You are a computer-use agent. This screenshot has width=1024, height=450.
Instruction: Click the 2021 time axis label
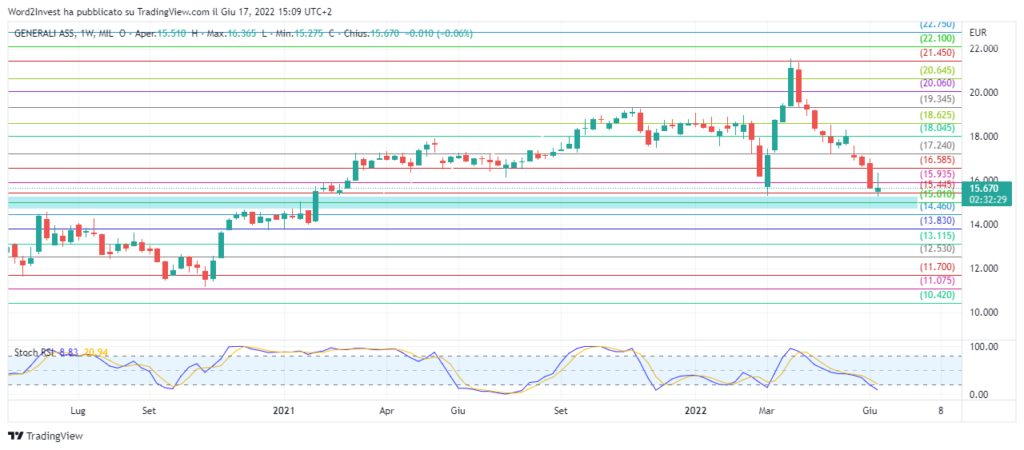click(284, 410)
